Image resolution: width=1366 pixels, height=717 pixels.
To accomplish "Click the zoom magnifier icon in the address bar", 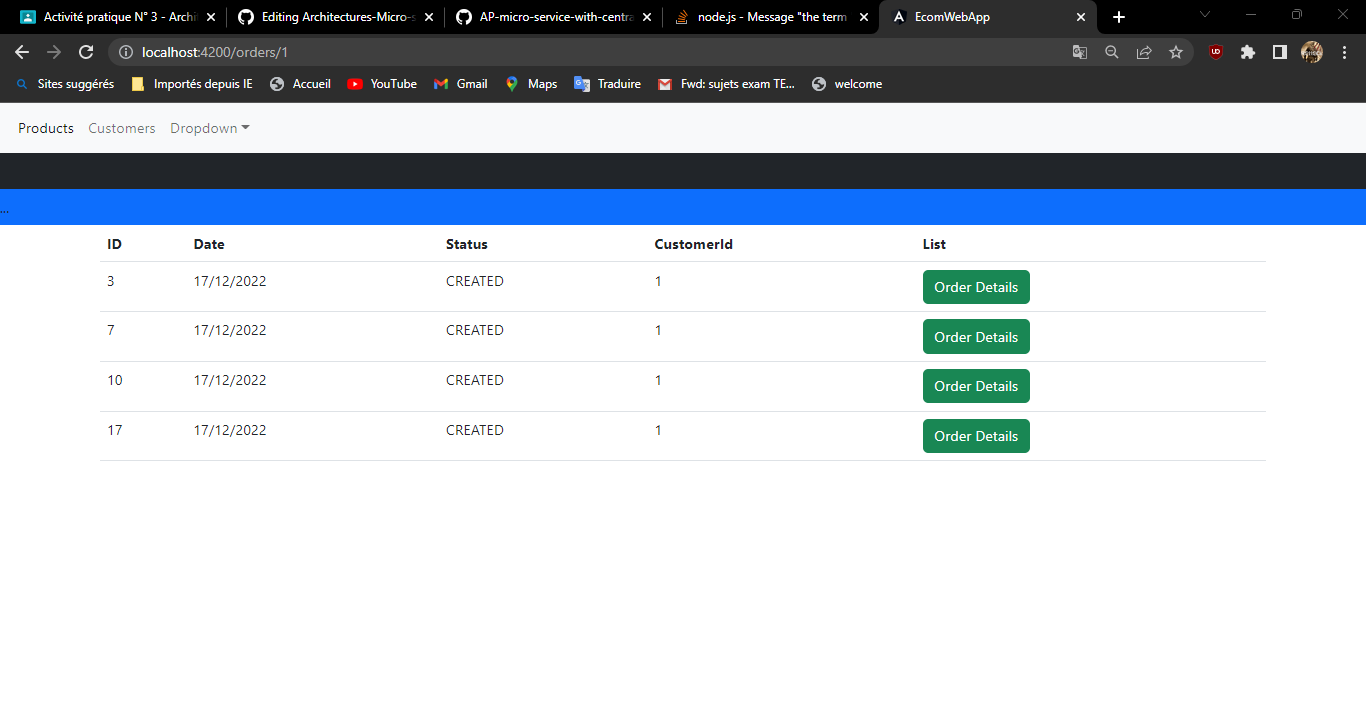I will (1112, 52).
